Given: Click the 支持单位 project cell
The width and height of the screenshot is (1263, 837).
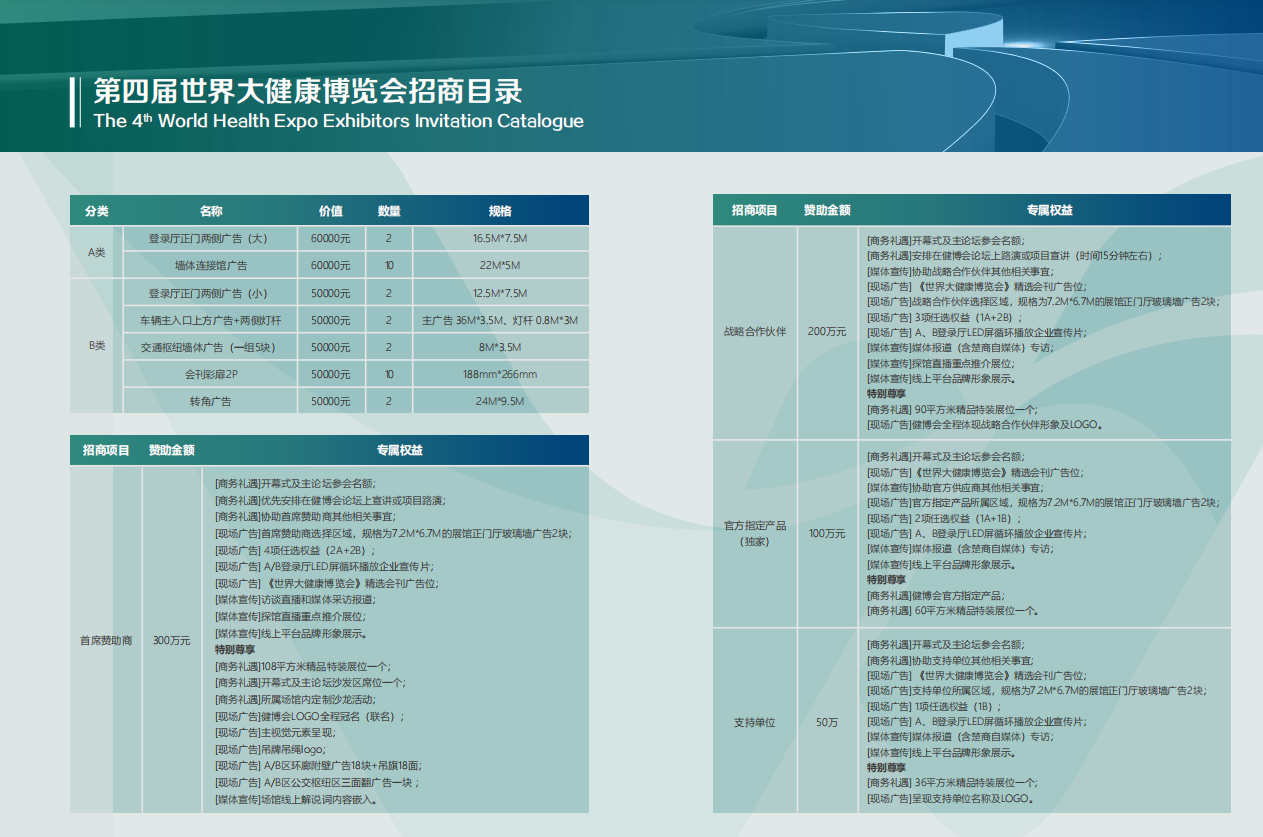Looking at the screenshot, I should coord(755,722).
